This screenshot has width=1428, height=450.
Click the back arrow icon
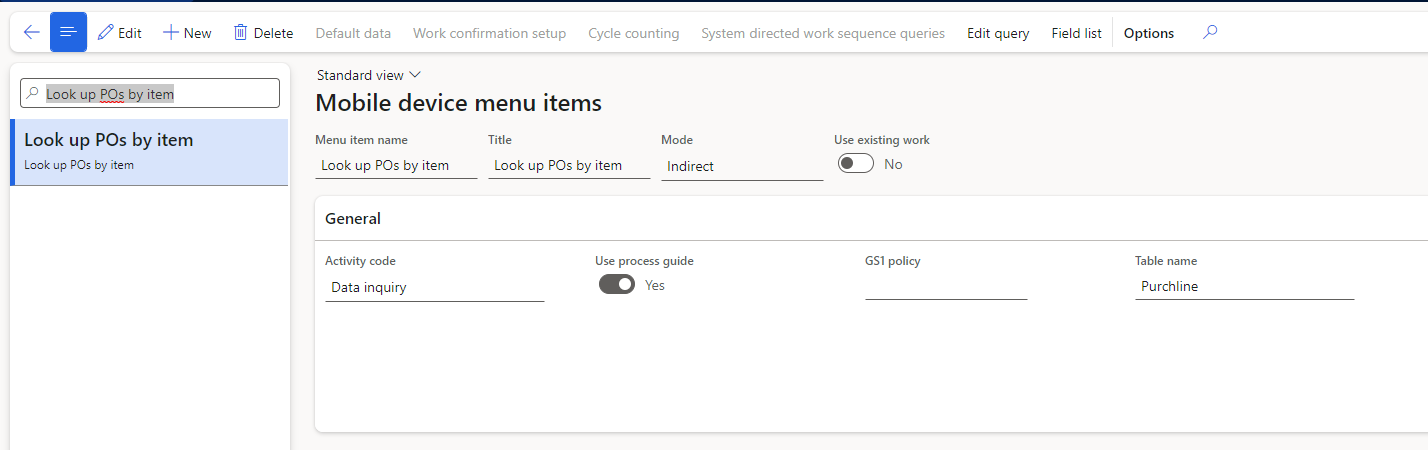coord(31,33)
